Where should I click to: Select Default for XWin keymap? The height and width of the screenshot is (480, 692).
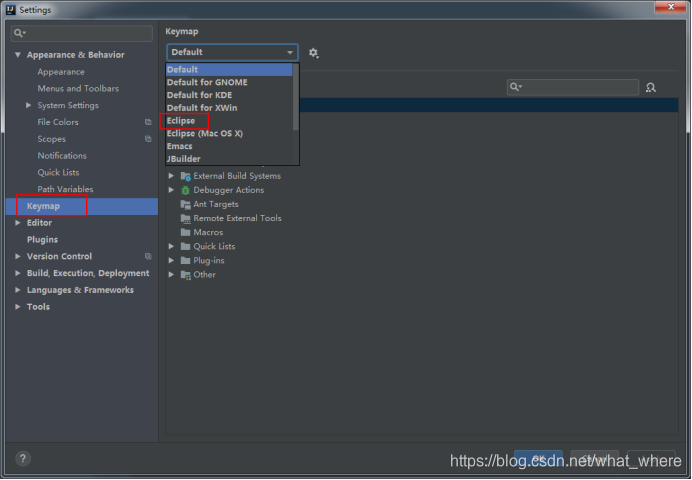229,108
